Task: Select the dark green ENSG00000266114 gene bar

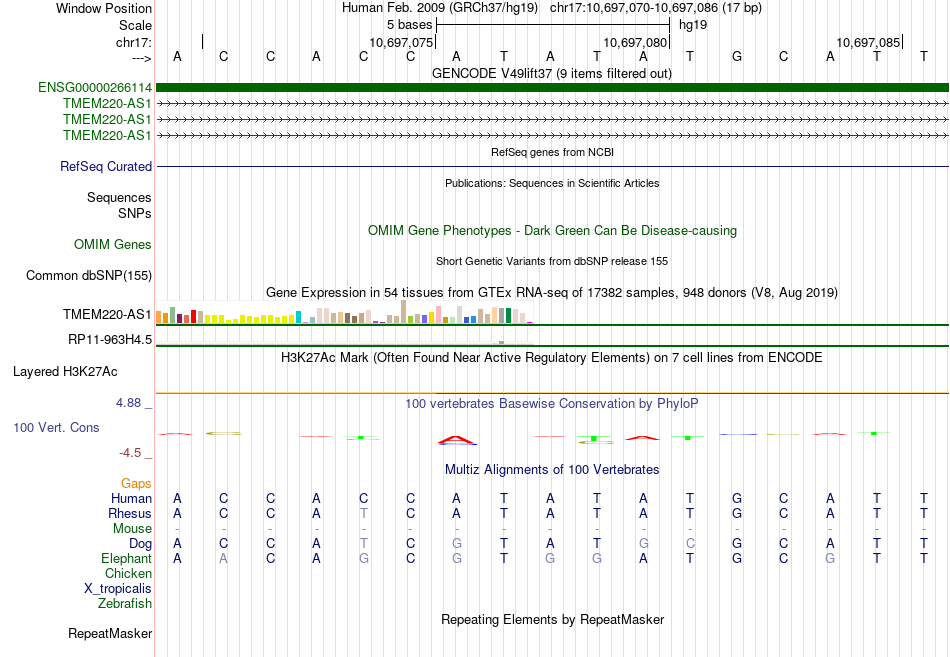Action: click(x=552, y=88)
